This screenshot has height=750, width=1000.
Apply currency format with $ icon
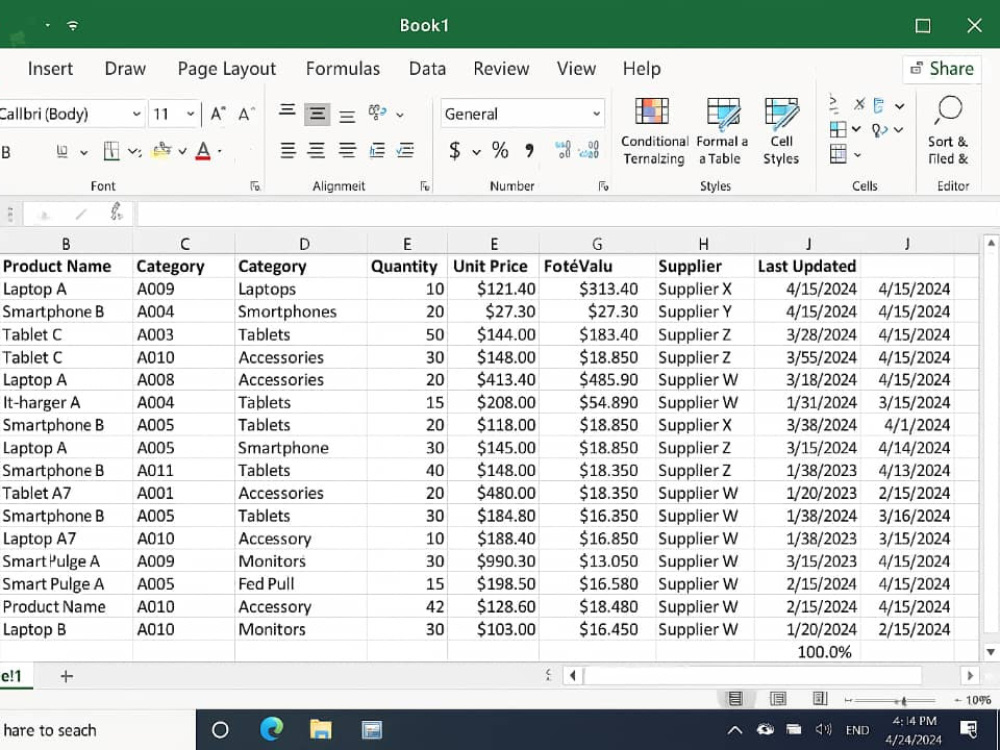point(455,151)
